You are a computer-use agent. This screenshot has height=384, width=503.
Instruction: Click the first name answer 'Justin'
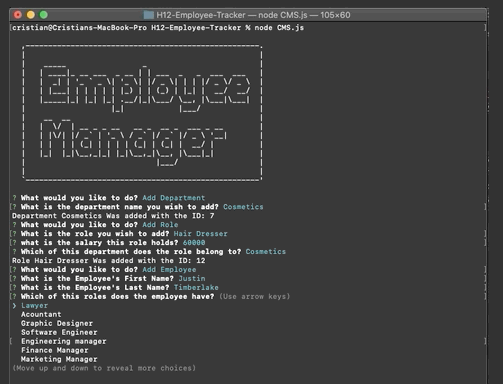pyautogui.click(x=192, y=278)
